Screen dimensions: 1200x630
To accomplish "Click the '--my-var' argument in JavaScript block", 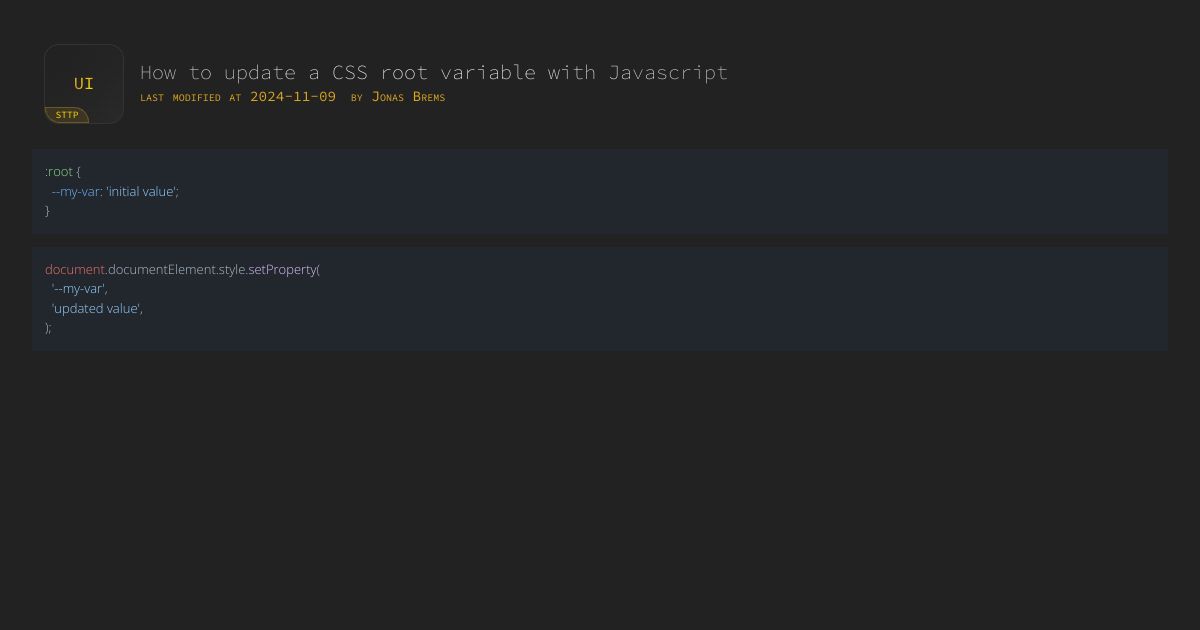I will pyautogui.click(x=78, y=289).
